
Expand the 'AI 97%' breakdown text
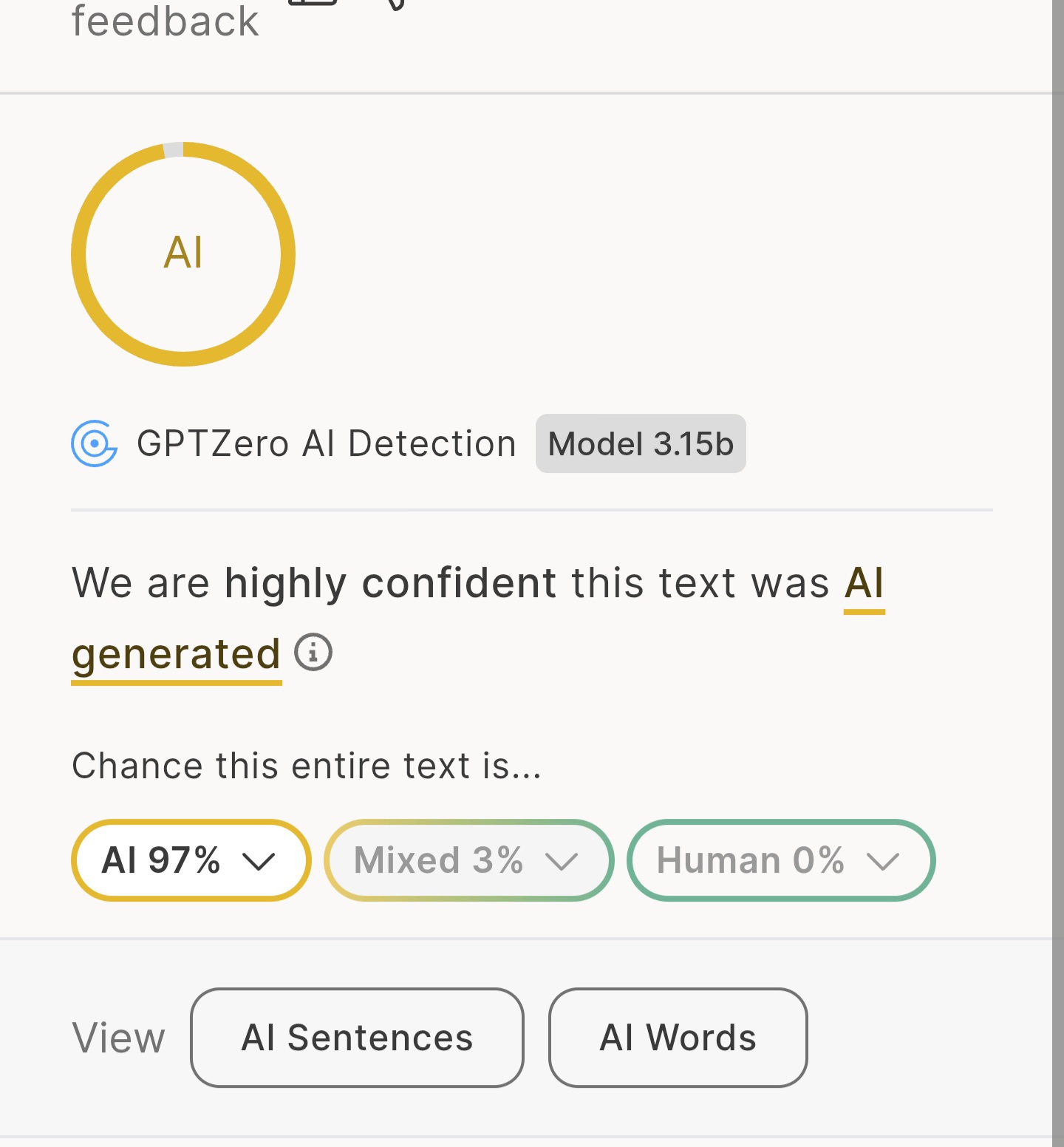point(161,860)
